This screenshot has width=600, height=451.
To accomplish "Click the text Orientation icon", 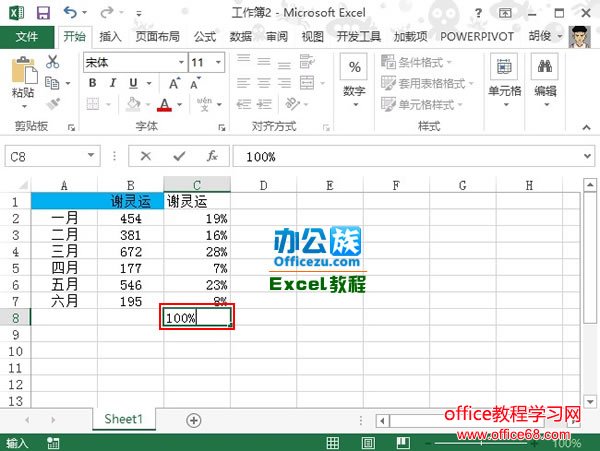I will pyautogui.click(x=292, y=104).
